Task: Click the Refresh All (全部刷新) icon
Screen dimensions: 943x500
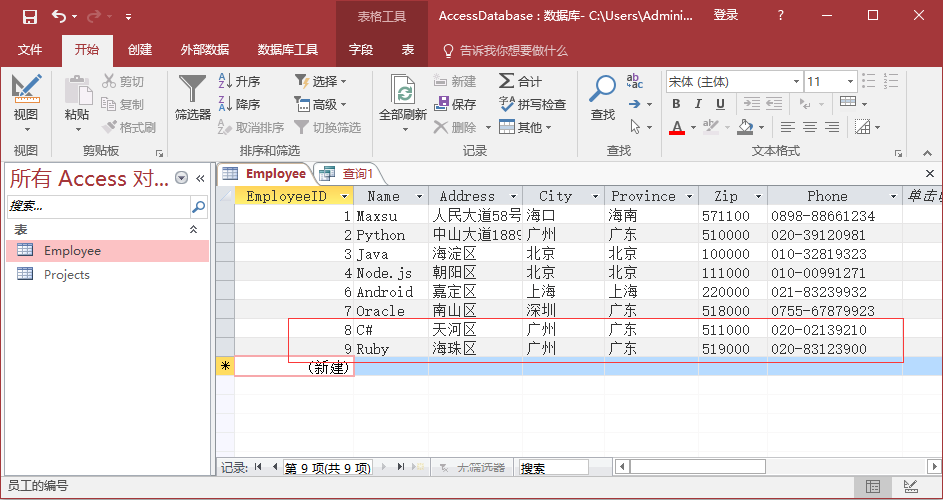Action: [403, 92]
